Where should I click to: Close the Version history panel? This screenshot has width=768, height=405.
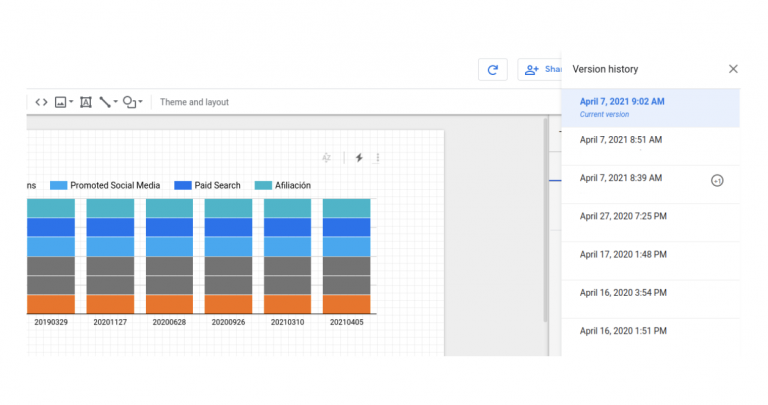(733, 69)
